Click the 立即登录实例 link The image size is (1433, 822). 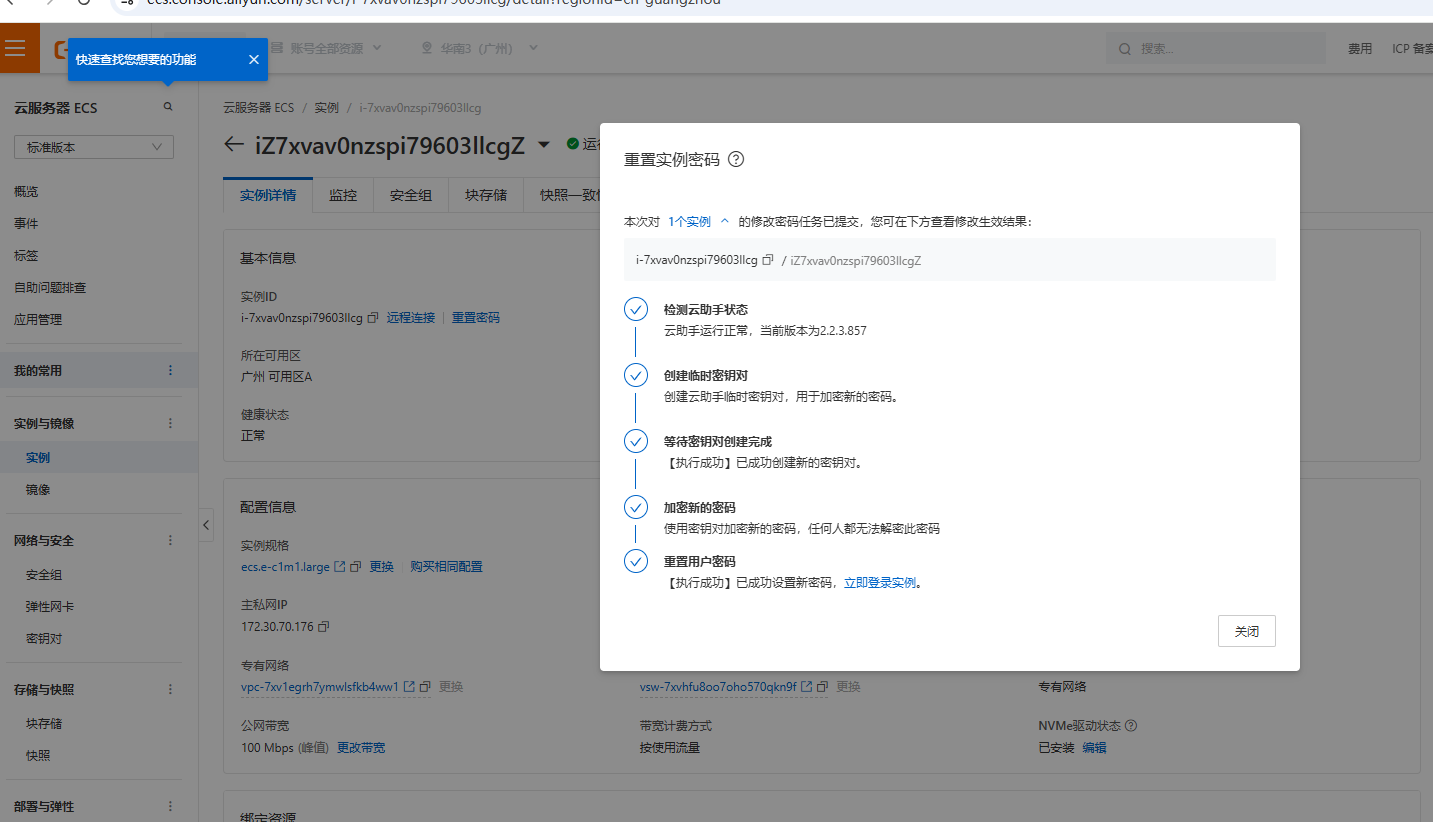[x=880, y=583]
